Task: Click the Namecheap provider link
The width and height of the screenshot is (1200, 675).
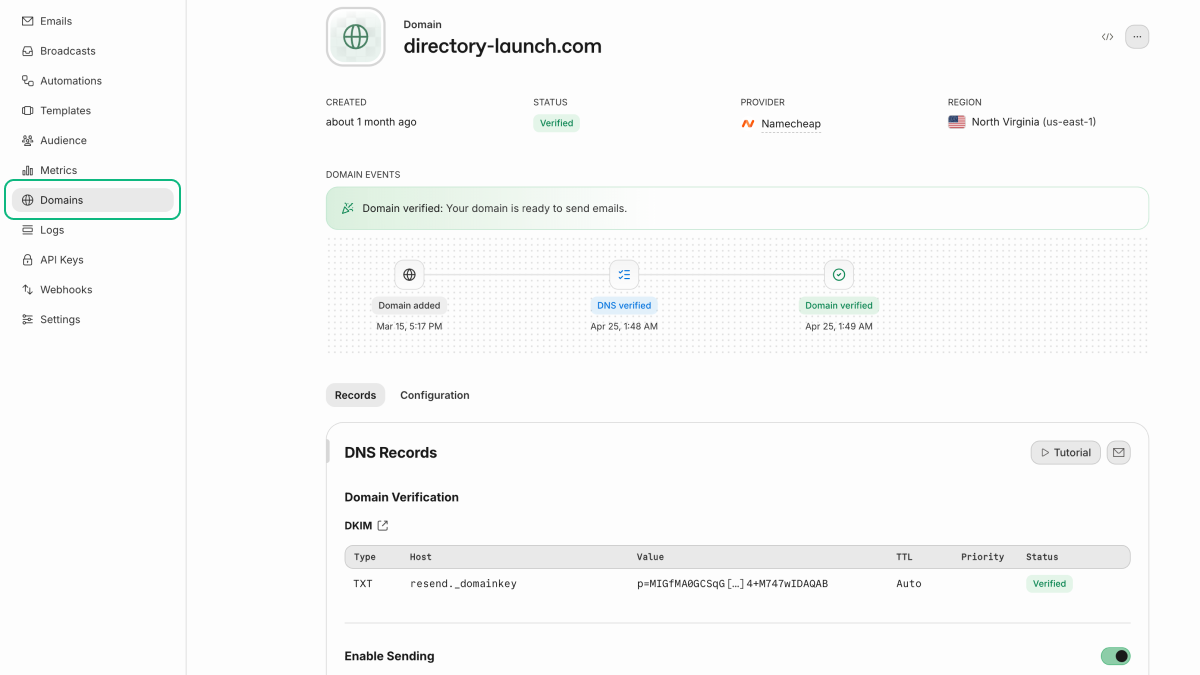Action: tap(790, 124)
